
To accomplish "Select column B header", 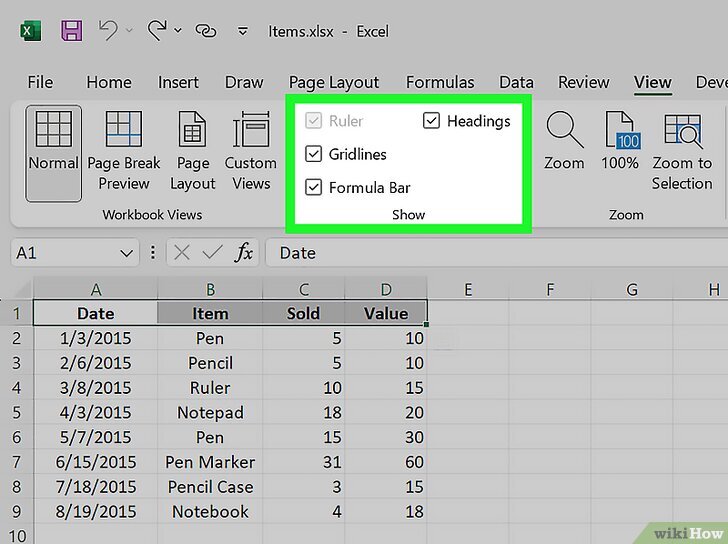I will tap(210, 290).
